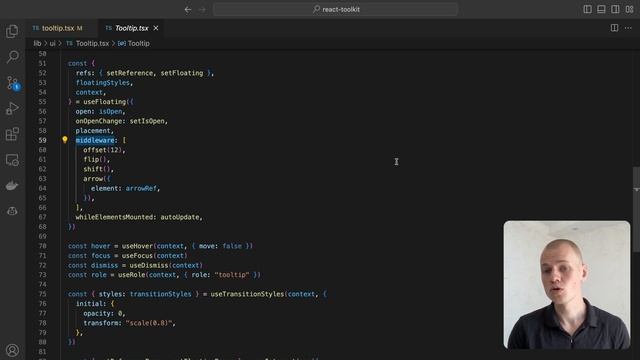The height and width of the screenshot is (360, 640).
Task: Click shift() on line 62
Action: click(x=97, y=169)
